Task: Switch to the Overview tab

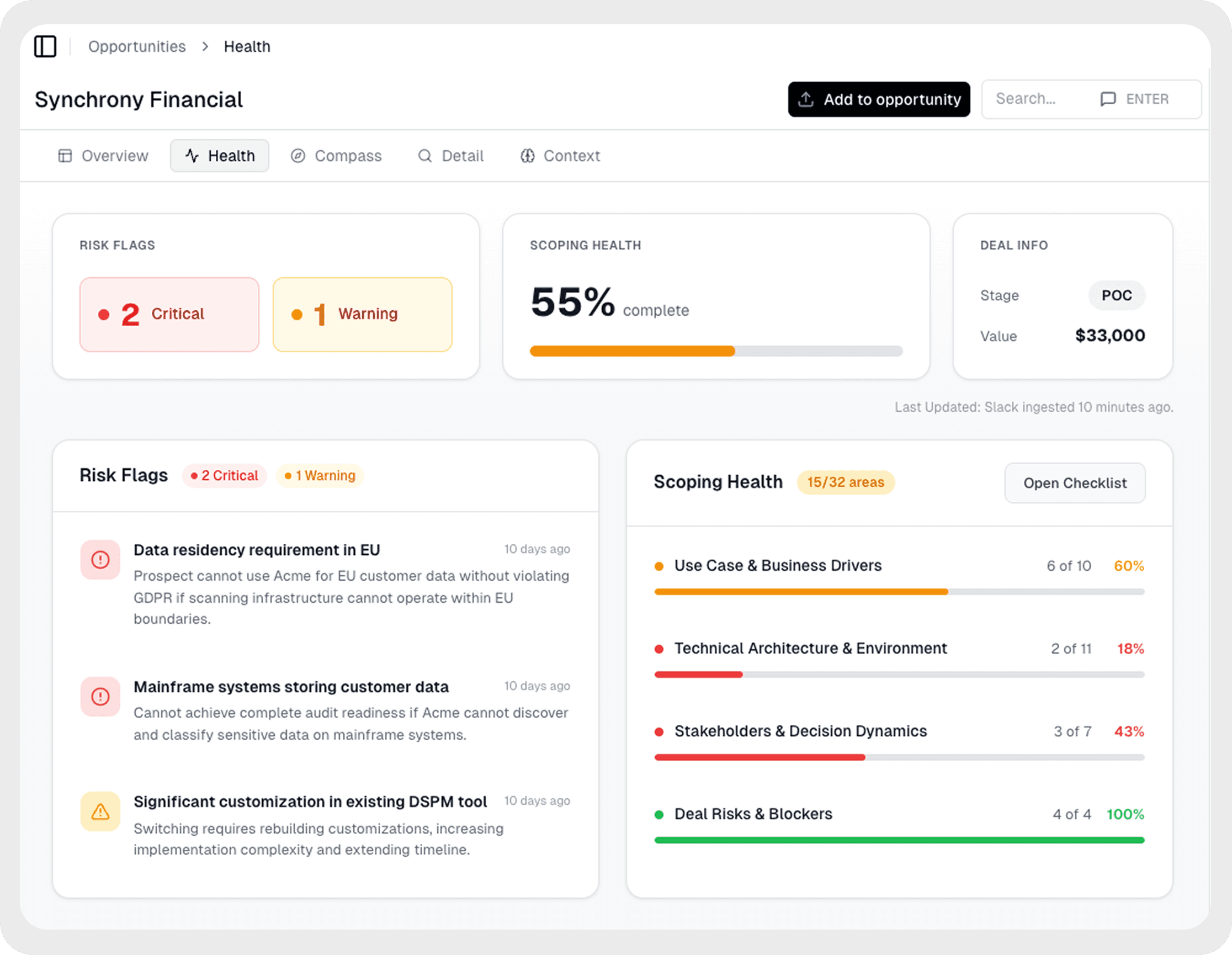Action: coord(103,156)
